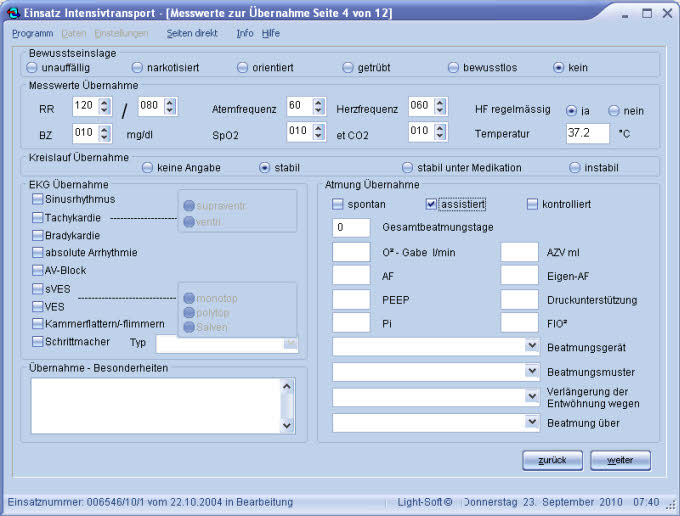Click the Temperatur input field
The width and height of the screenshot is (680, 516).
click(588, 133)
